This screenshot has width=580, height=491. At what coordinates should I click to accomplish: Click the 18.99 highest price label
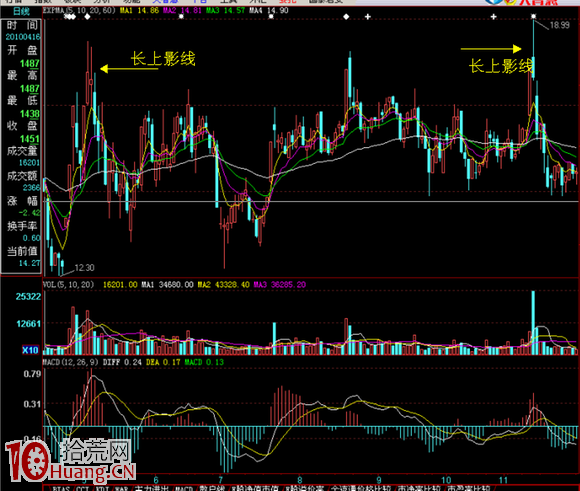560,25
